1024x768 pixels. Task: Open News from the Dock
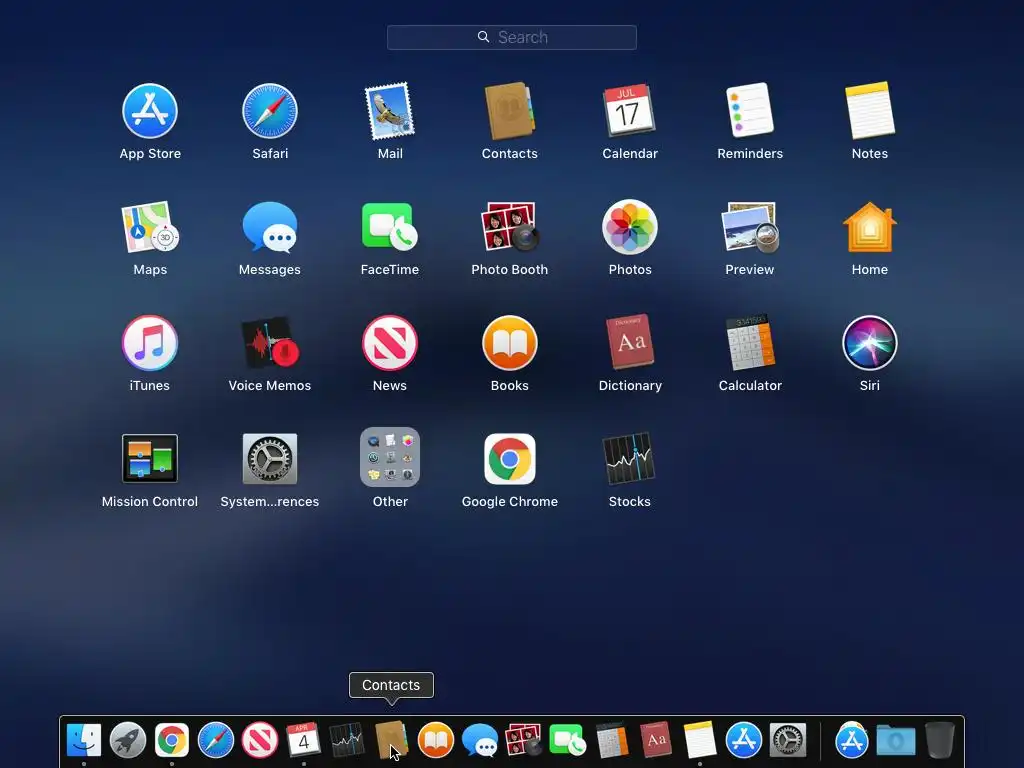point(260,740)
